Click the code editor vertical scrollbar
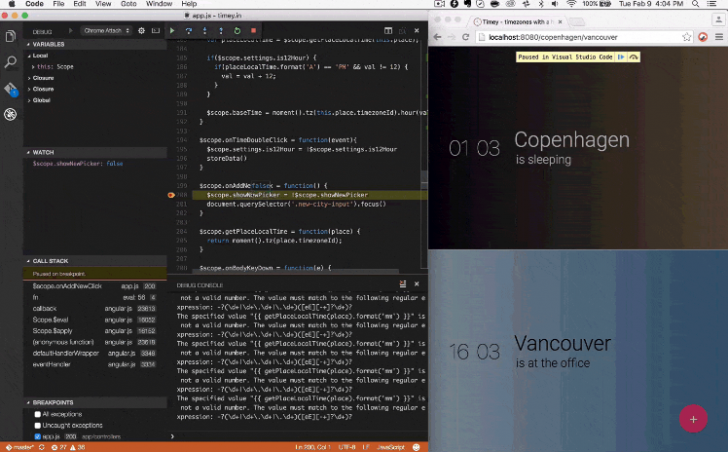 (x=424, y=178)
